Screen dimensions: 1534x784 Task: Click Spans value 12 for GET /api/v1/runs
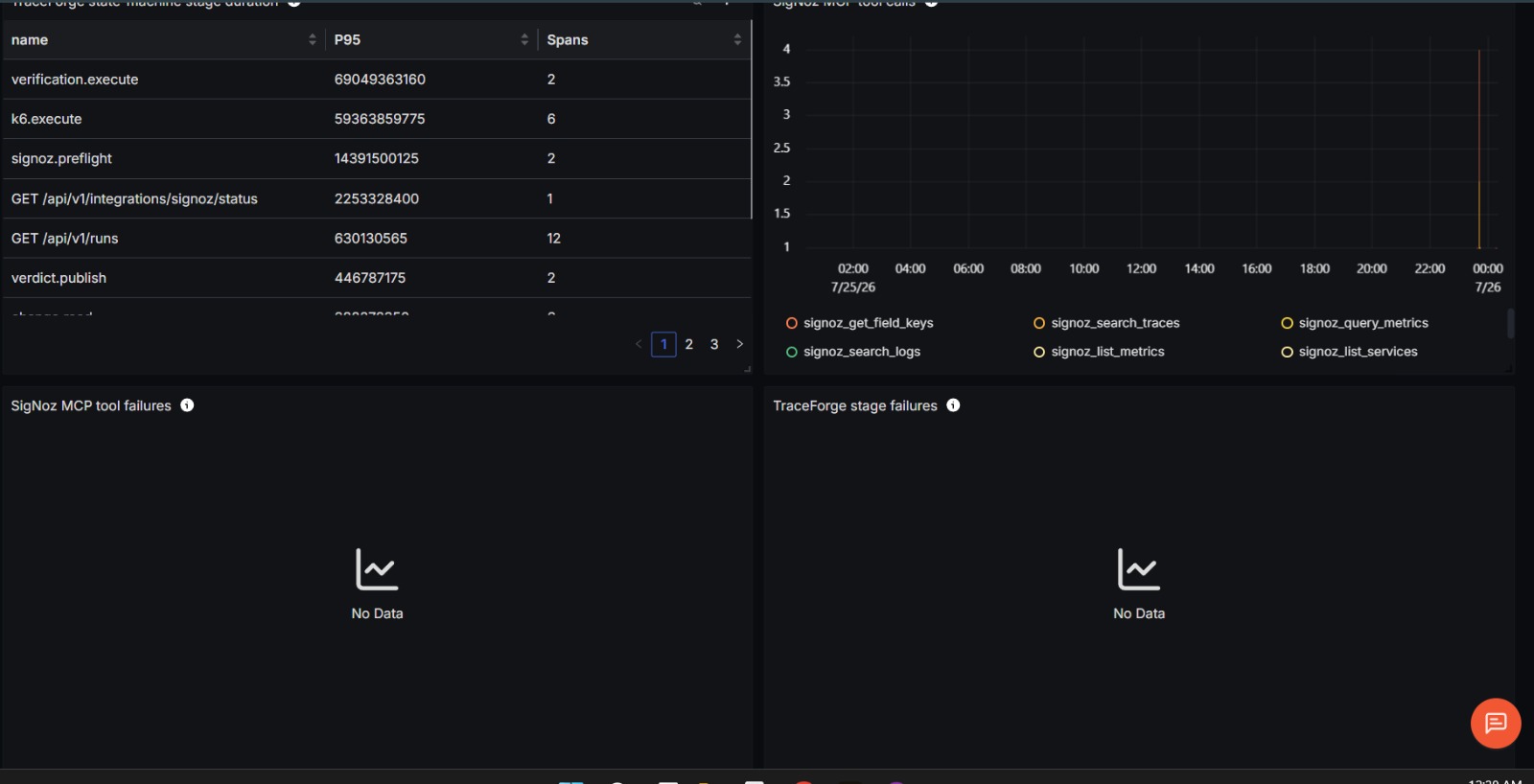(553, 238)
